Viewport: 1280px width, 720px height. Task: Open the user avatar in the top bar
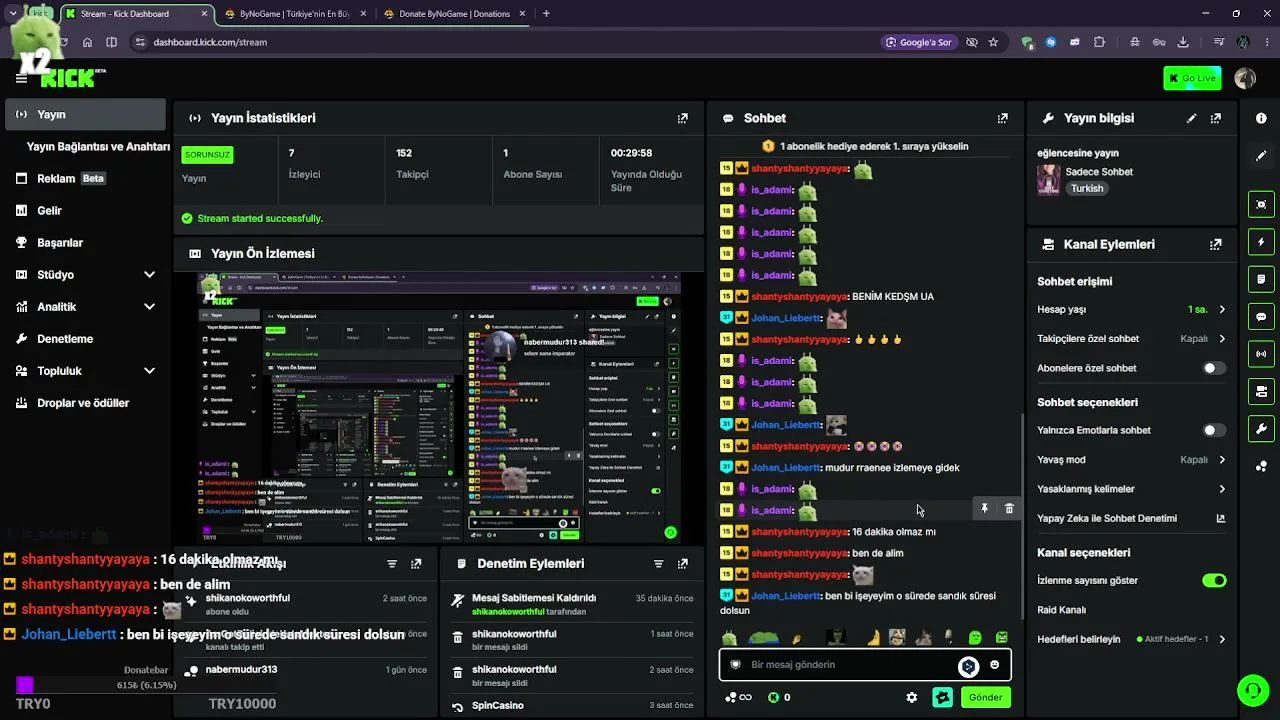(1245, 78)
